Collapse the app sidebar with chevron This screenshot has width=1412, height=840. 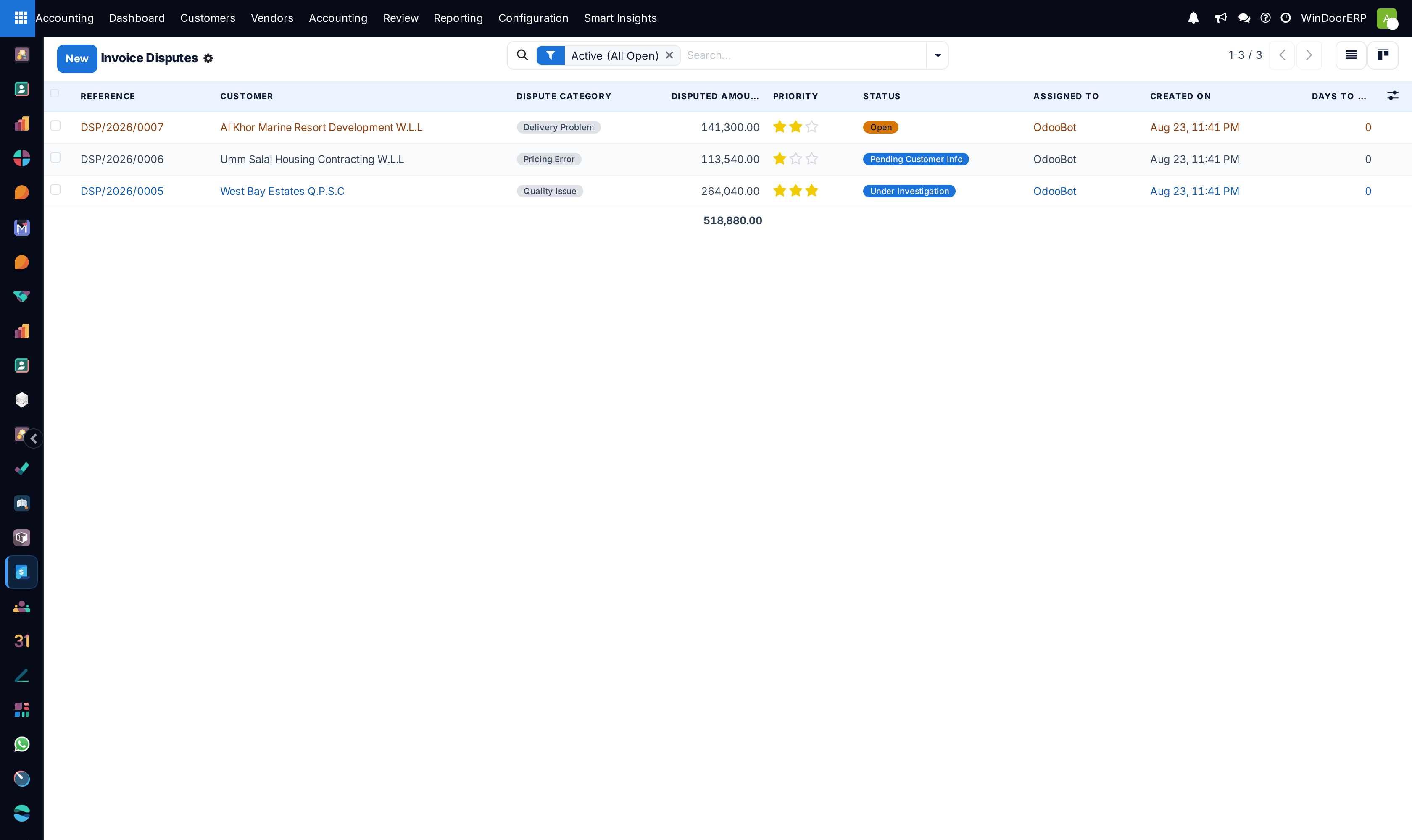click(34, 438)
